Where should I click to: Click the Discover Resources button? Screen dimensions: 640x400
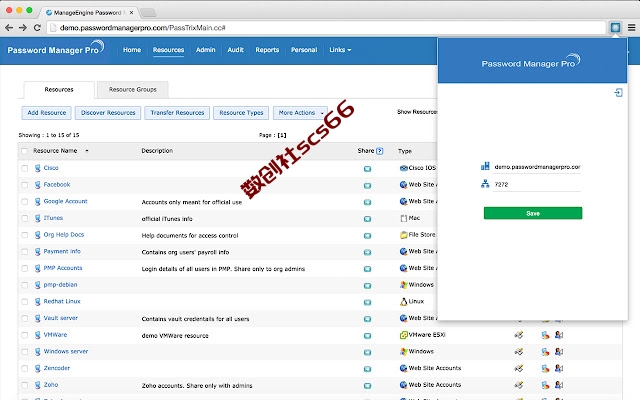[x=108, y=113]
